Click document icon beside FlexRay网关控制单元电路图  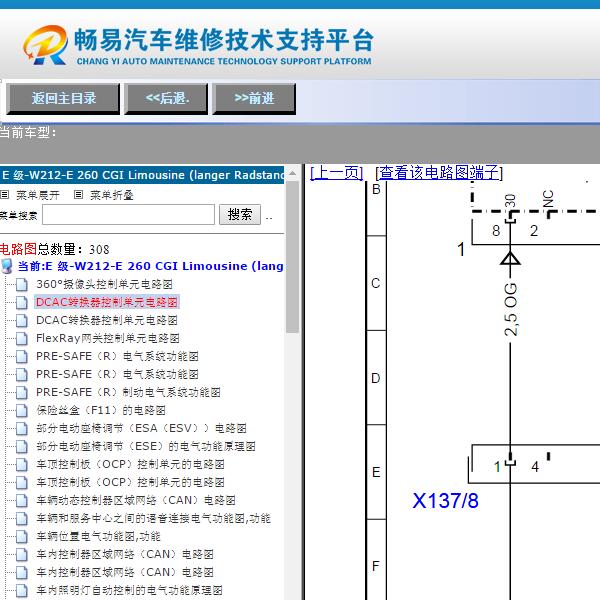pos(22,338)
